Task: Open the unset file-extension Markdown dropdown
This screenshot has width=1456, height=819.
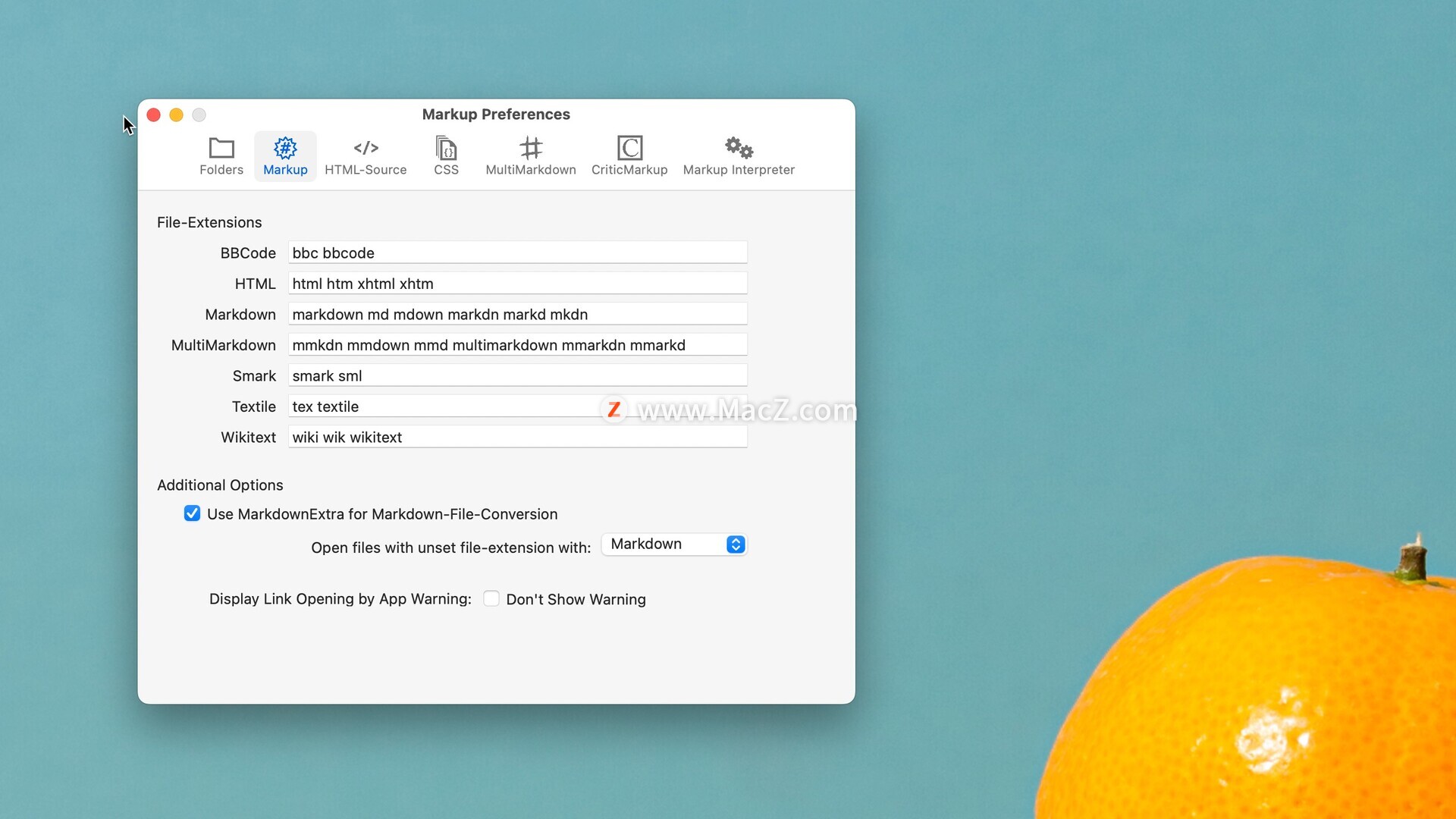Action: (x=674, y=544)
